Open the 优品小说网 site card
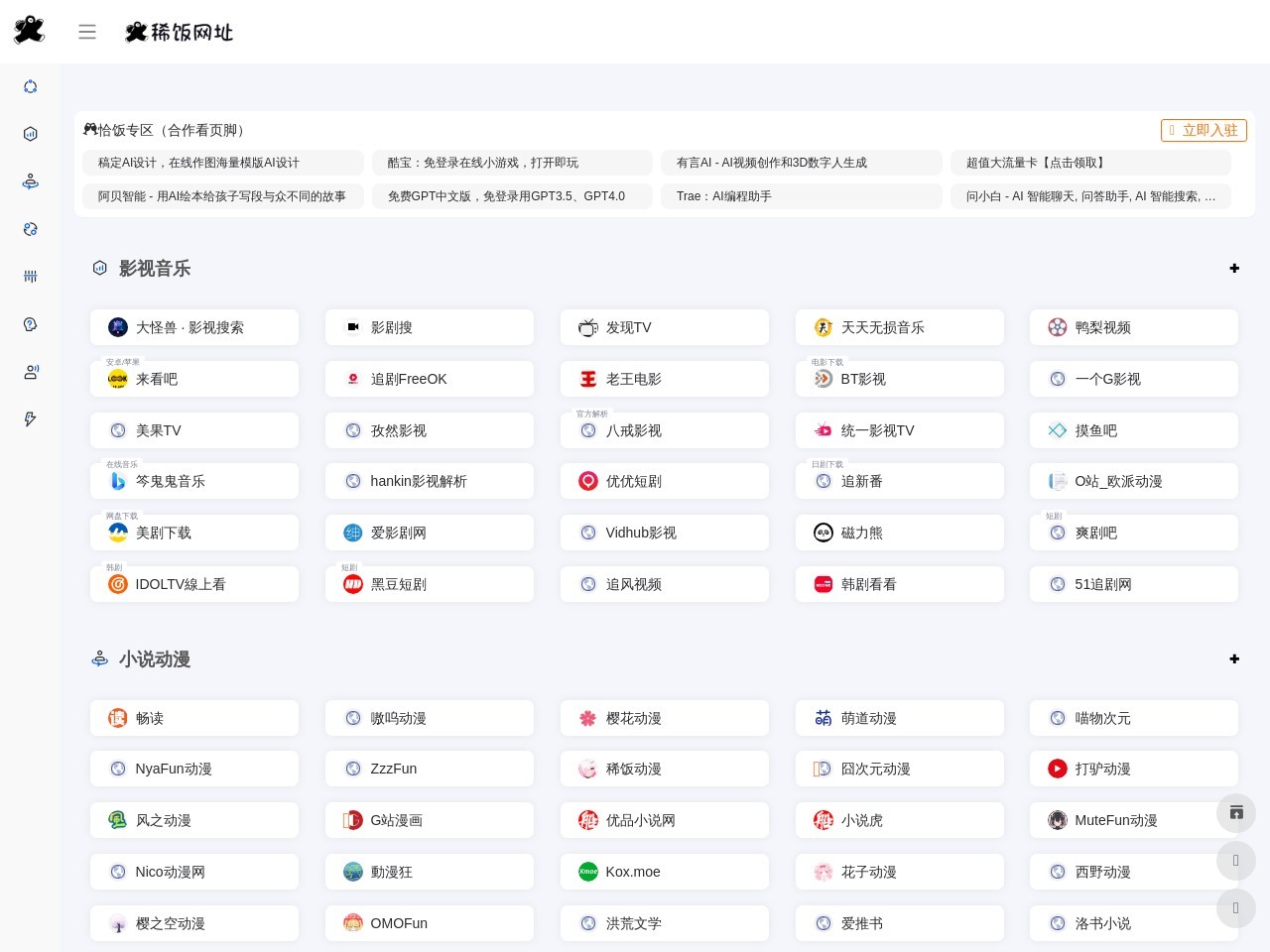Screen dimensions: 1270x952 click(x=665, y=820)
